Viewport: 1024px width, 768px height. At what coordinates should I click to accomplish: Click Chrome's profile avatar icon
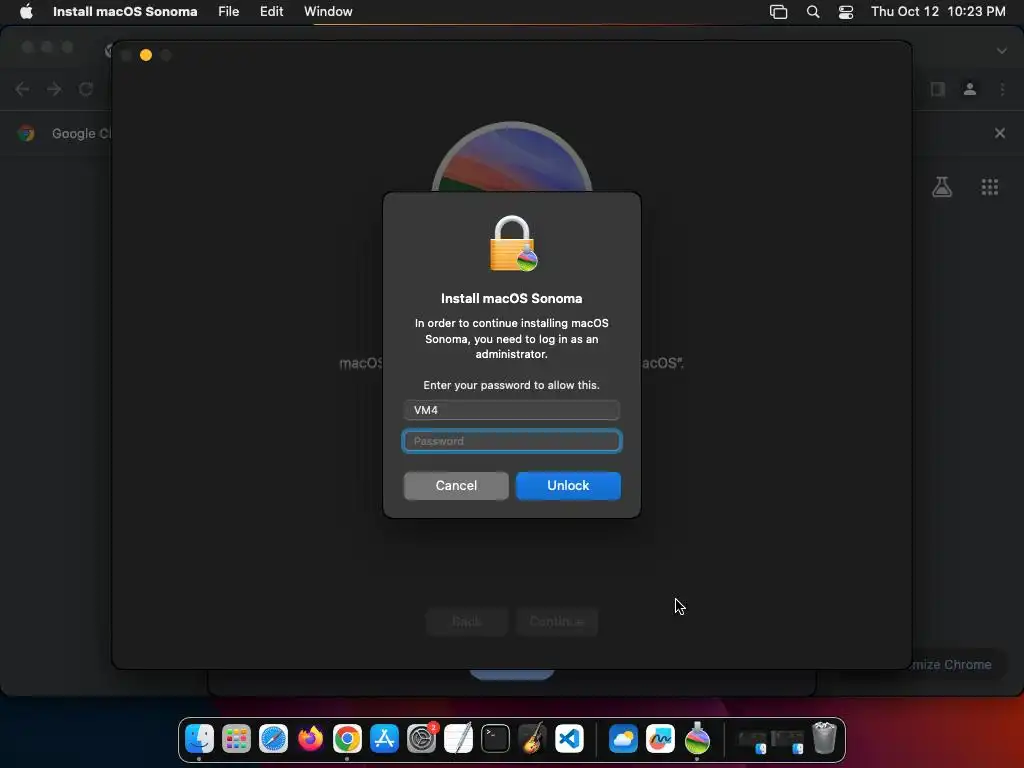tap(970, 89)
